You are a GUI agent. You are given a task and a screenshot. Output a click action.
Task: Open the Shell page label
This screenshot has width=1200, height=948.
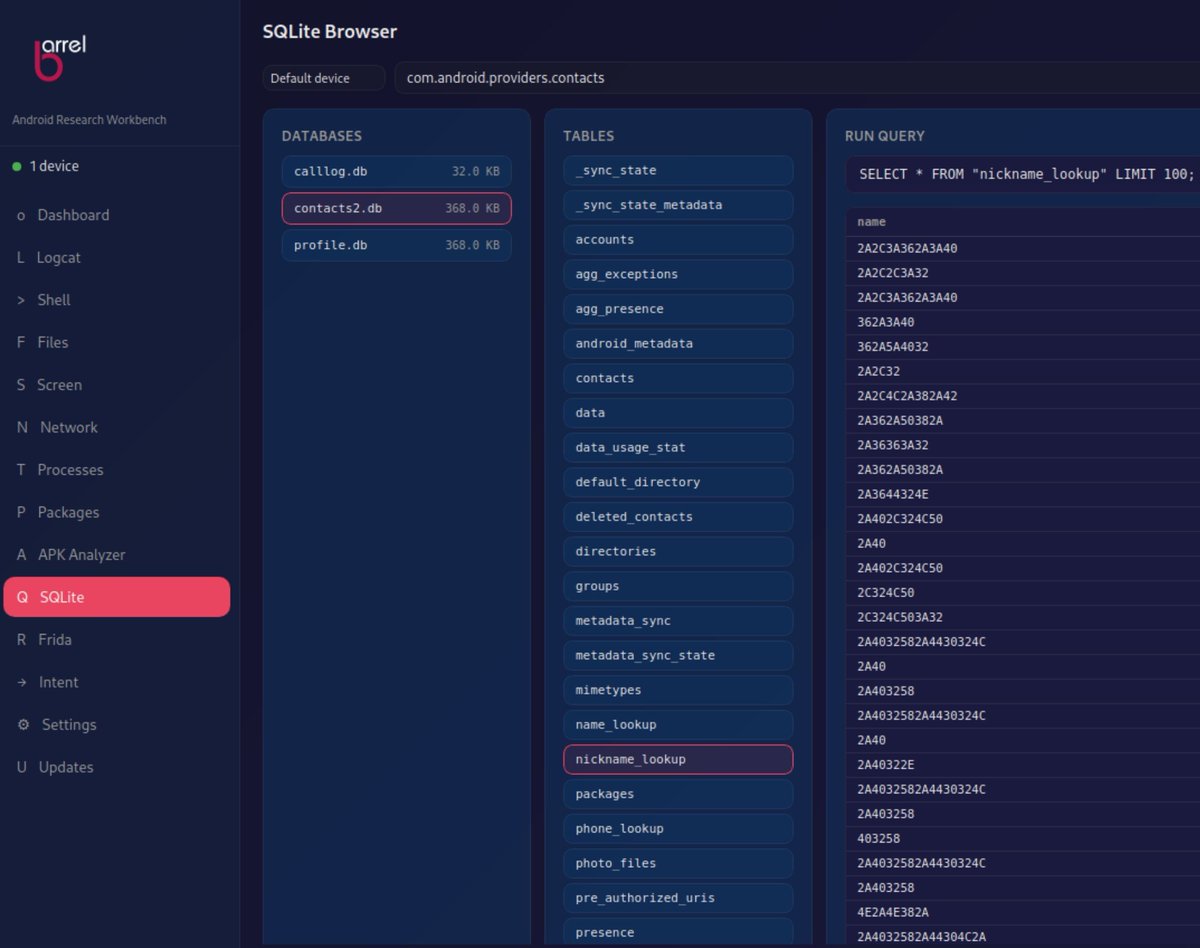coord(54,300)
